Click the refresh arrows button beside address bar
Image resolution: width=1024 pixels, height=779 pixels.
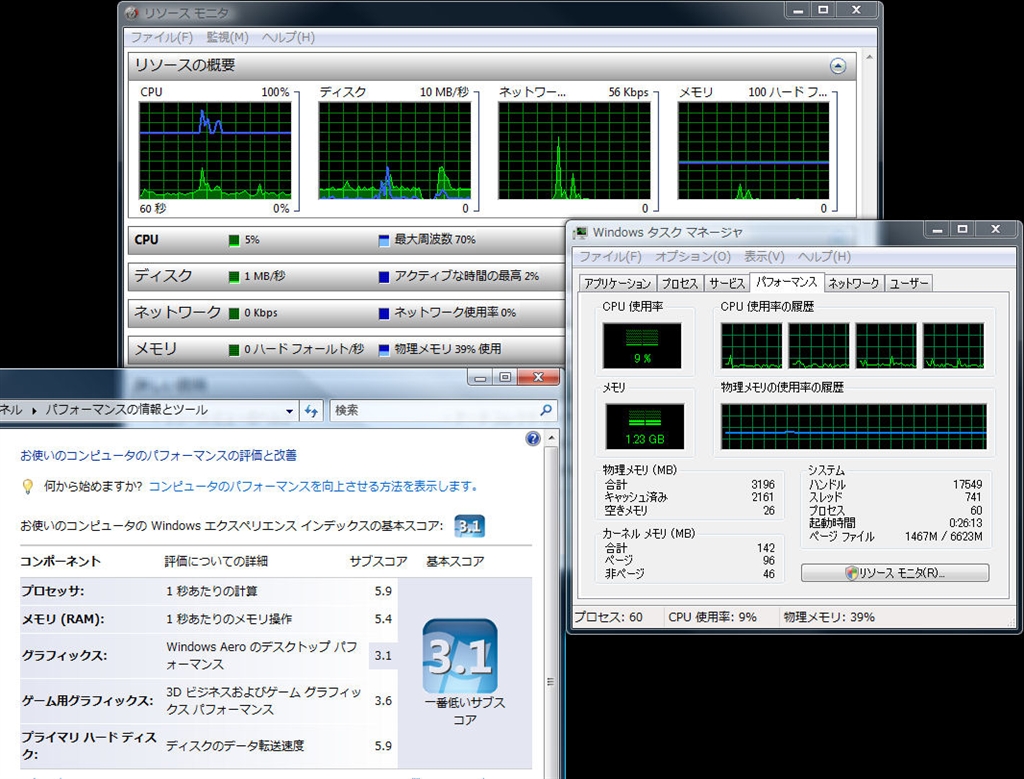click(312, 411)
